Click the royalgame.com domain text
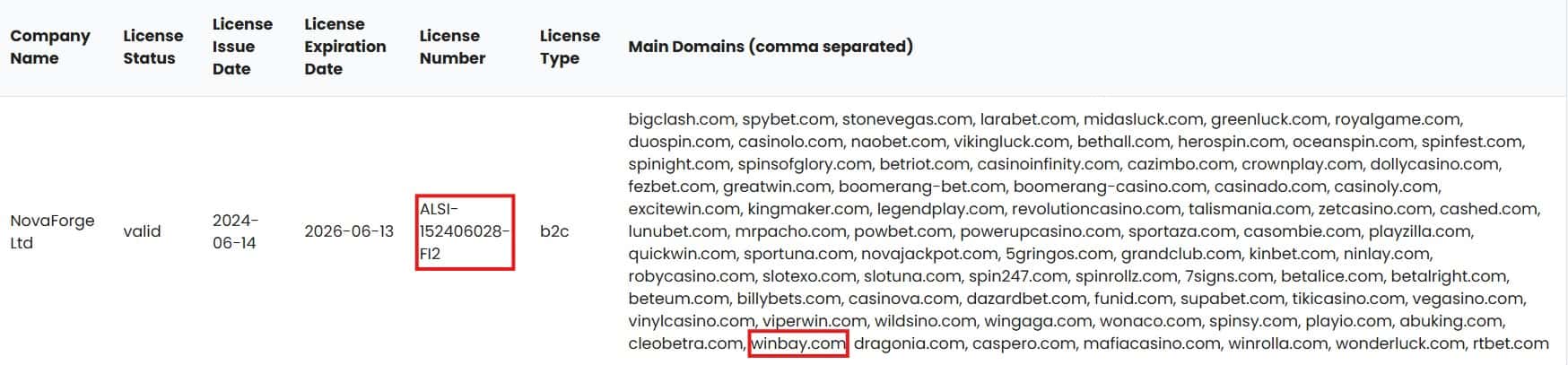The image size is (1568, 365). point(1398,119)
